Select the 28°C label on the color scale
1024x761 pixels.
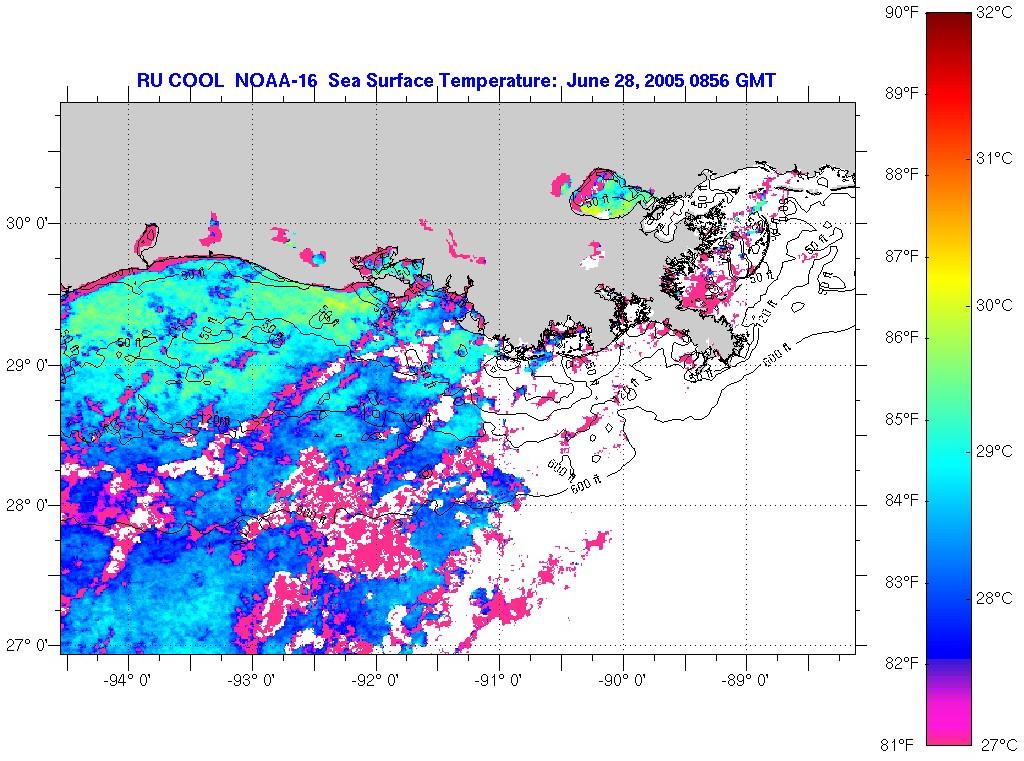click(995, 598)
